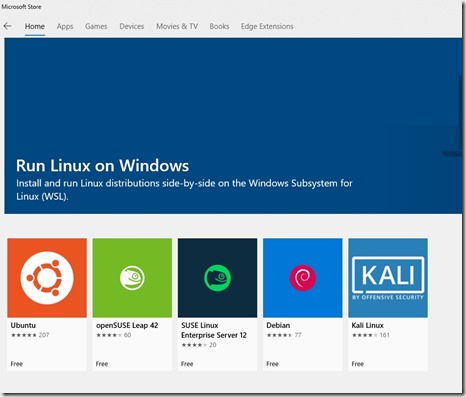
Task: Click the Free price under Kali Linux
Action: [358, 364]
